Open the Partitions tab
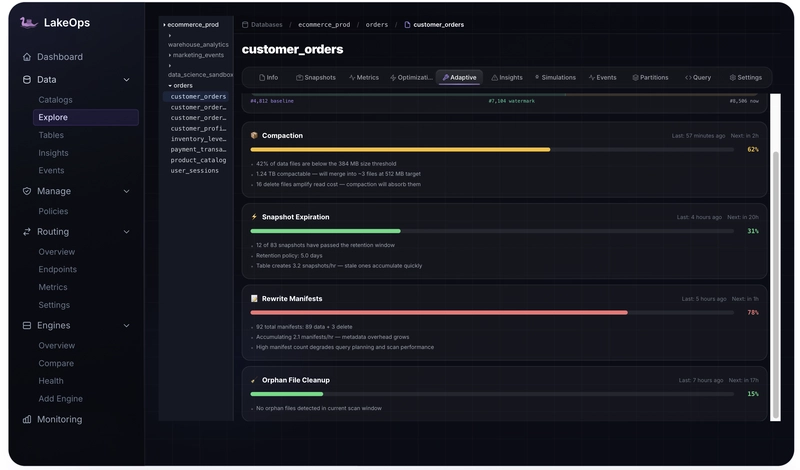 (651, 78)
